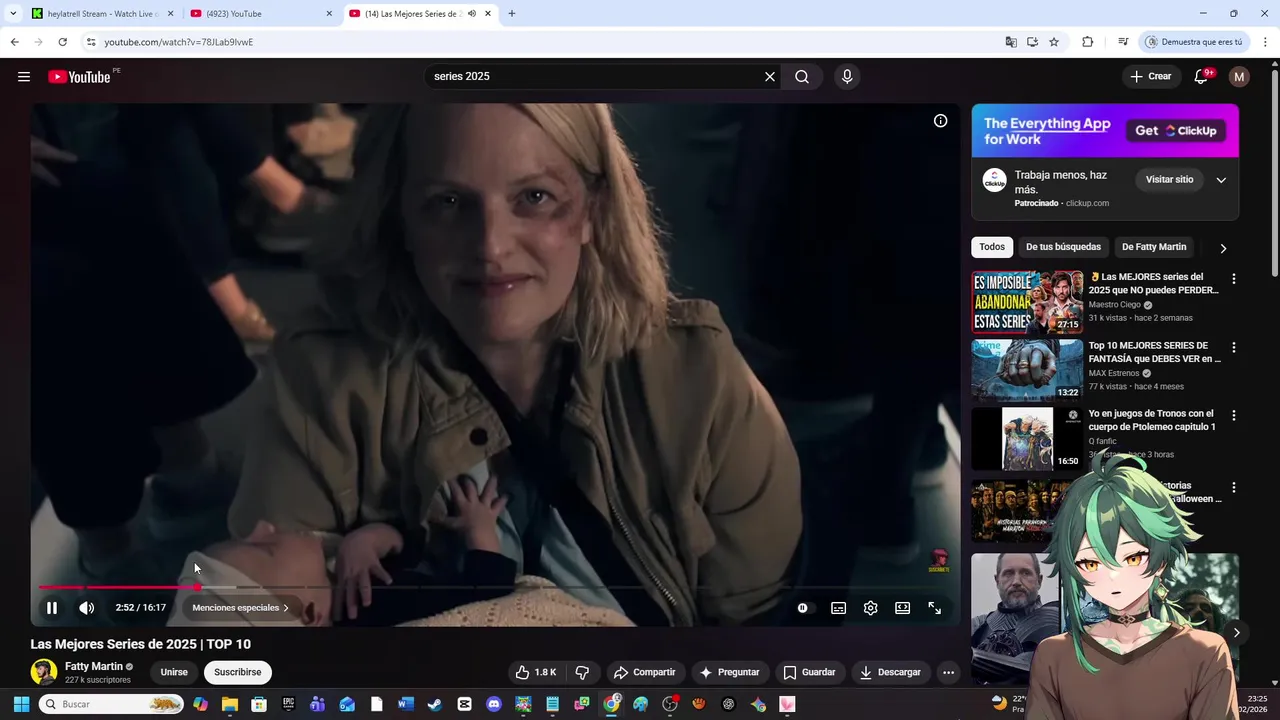Screen dimensions: 1280x720
Task: Open the Fatty Martin channel name link
Action: [94, 666]
